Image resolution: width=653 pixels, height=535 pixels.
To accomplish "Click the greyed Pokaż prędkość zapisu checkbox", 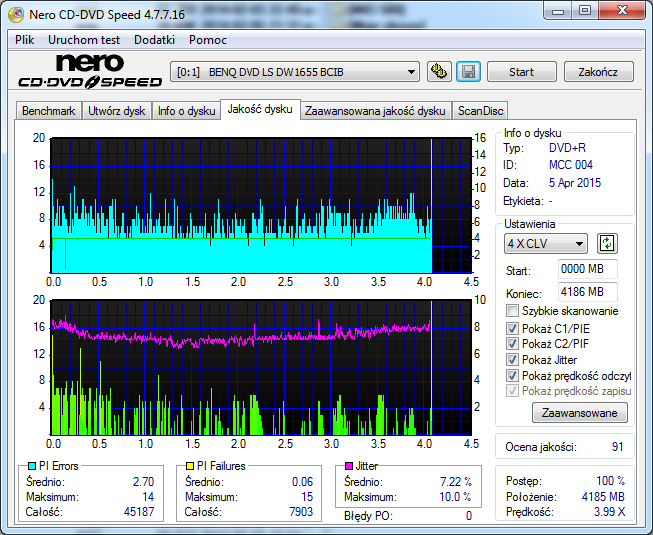I will point(512,391).
